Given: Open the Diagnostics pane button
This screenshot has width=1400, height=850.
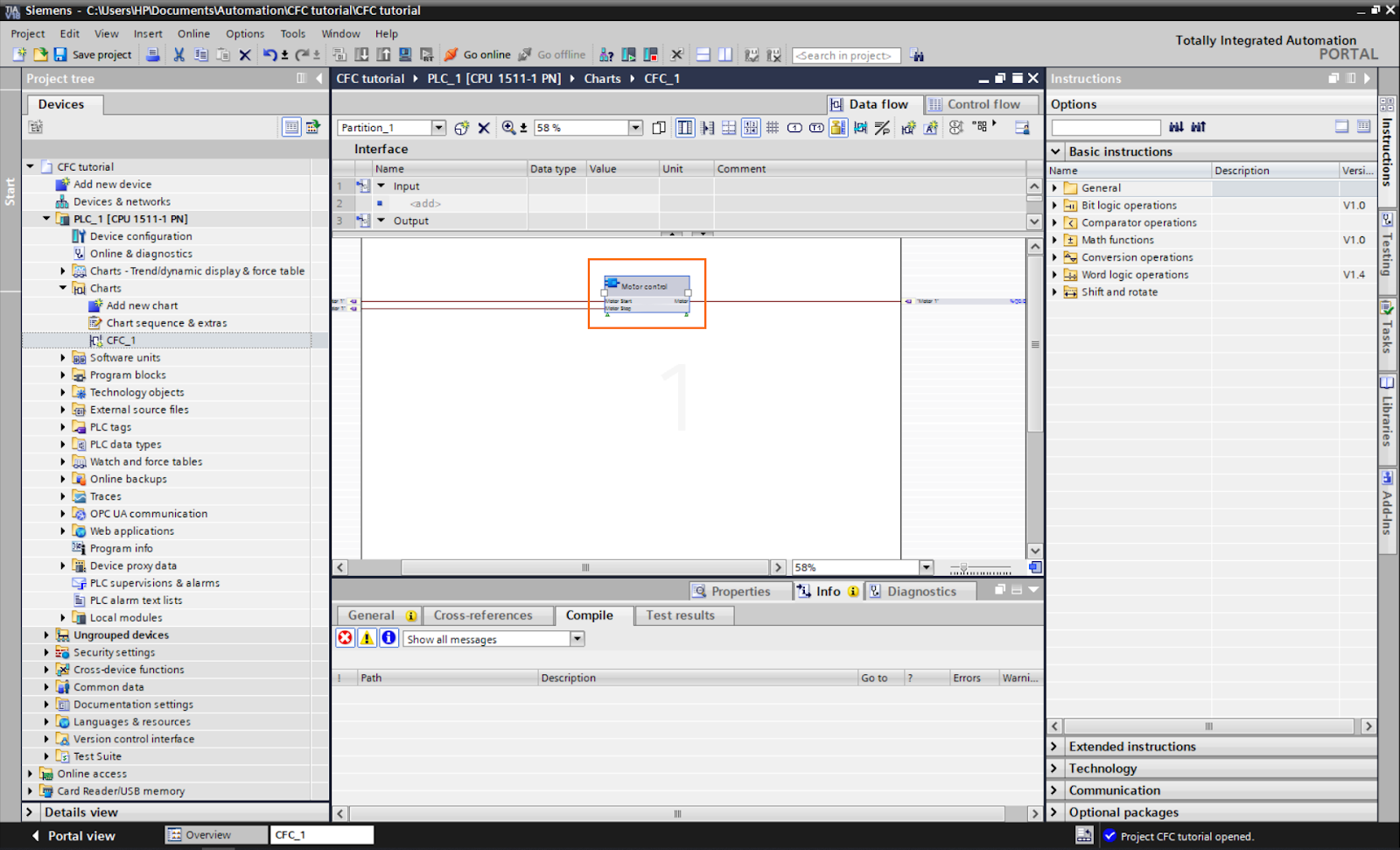Looking at the screenshot, I should point(920,591).
